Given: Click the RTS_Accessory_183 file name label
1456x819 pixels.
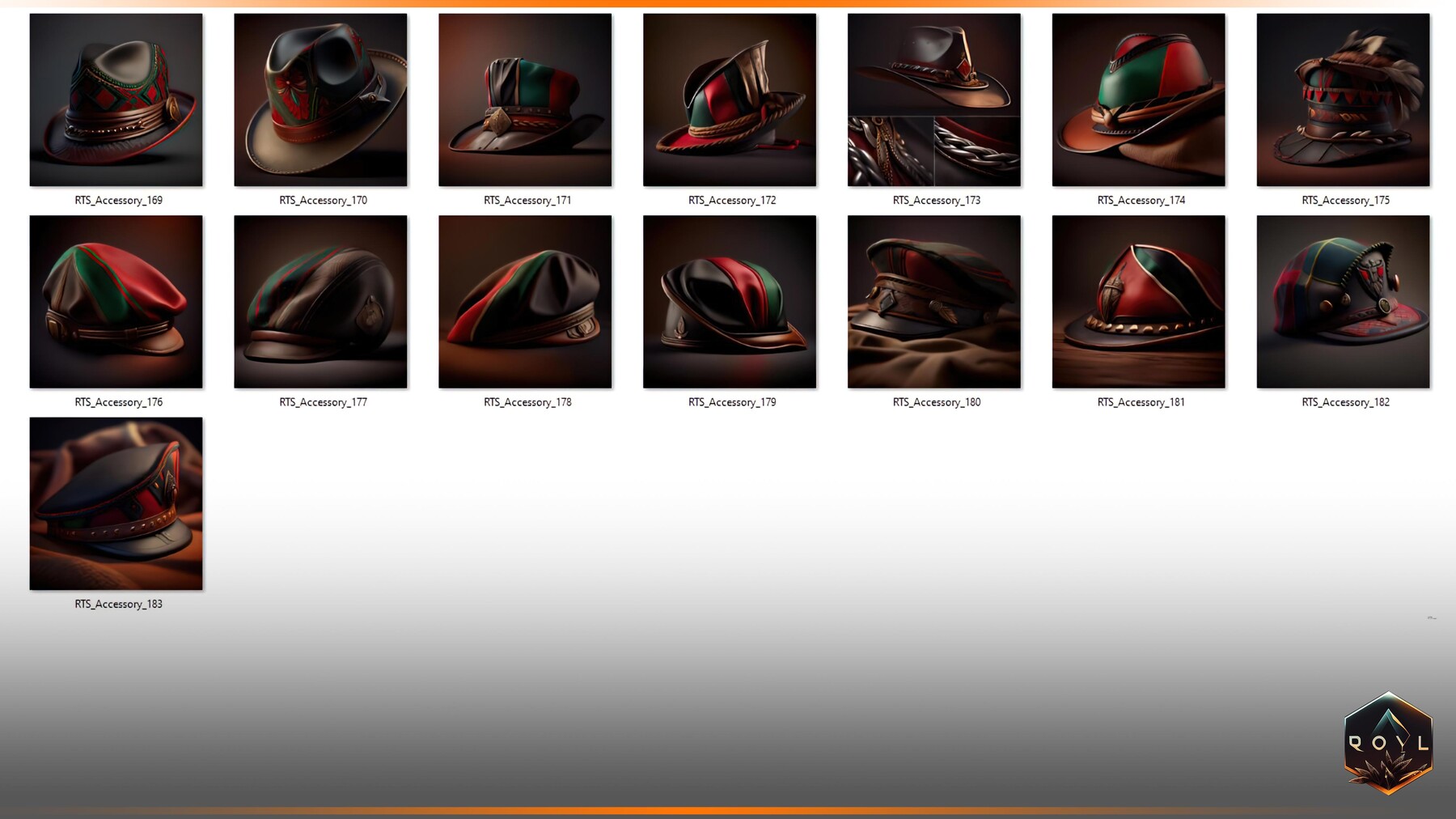Looking at the screenshot, I should (x=118, y=604).
